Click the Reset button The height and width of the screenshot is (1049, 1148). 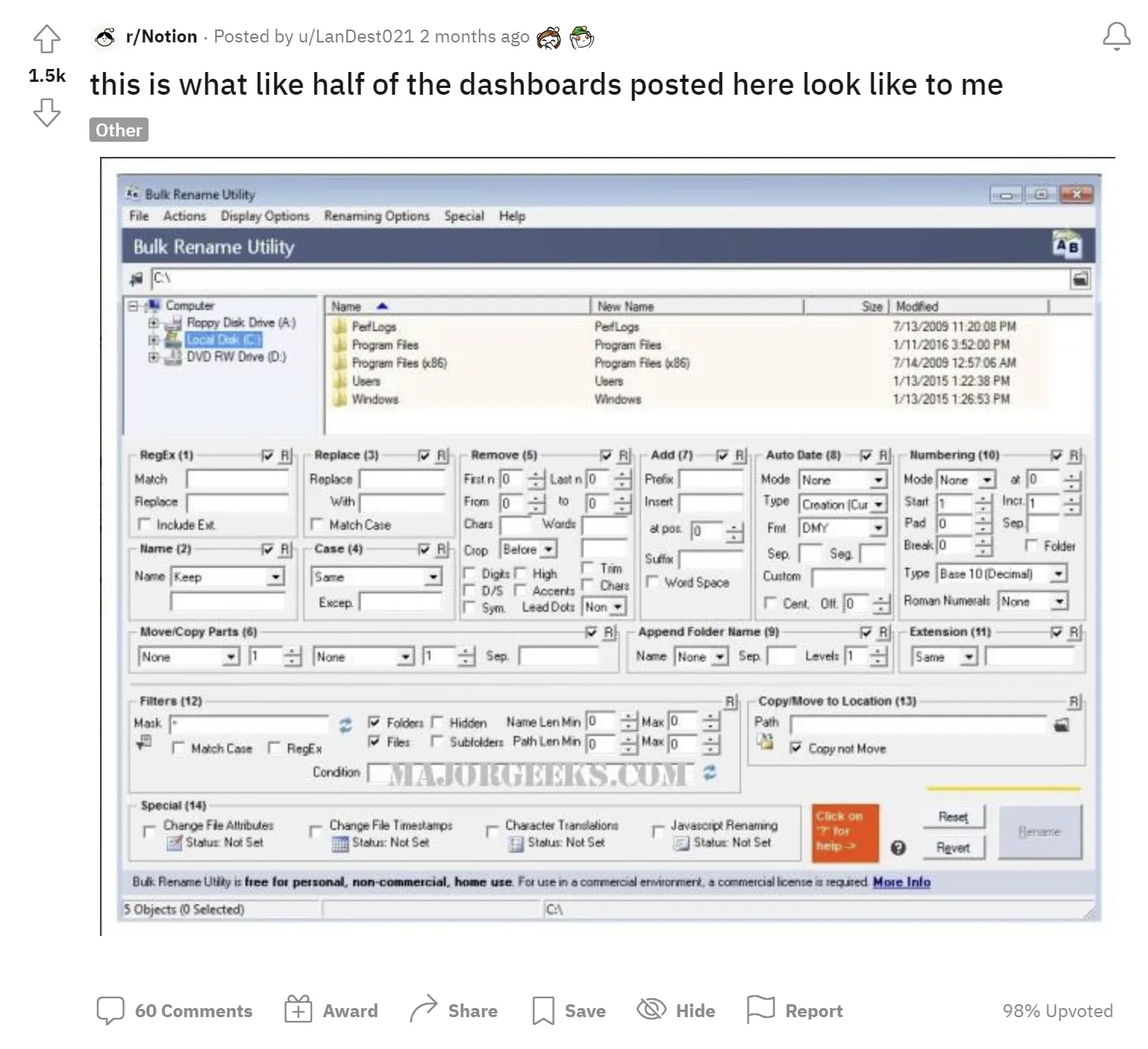(953, 816)
